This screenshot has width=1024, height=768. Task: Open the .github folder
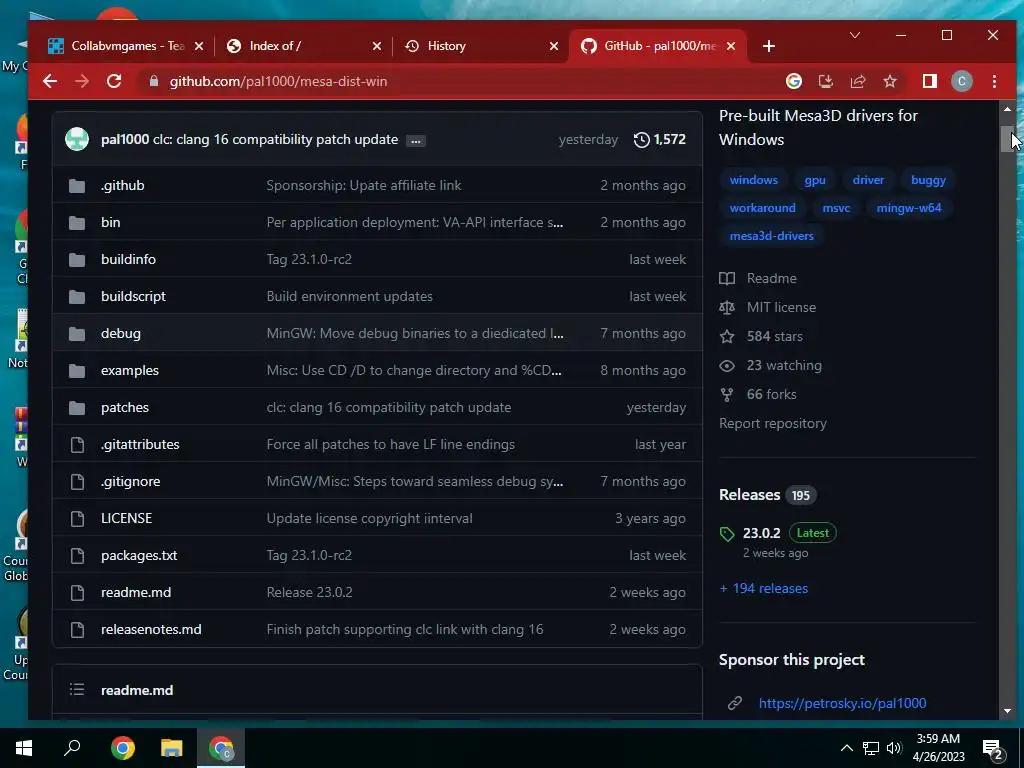(123, 185)
